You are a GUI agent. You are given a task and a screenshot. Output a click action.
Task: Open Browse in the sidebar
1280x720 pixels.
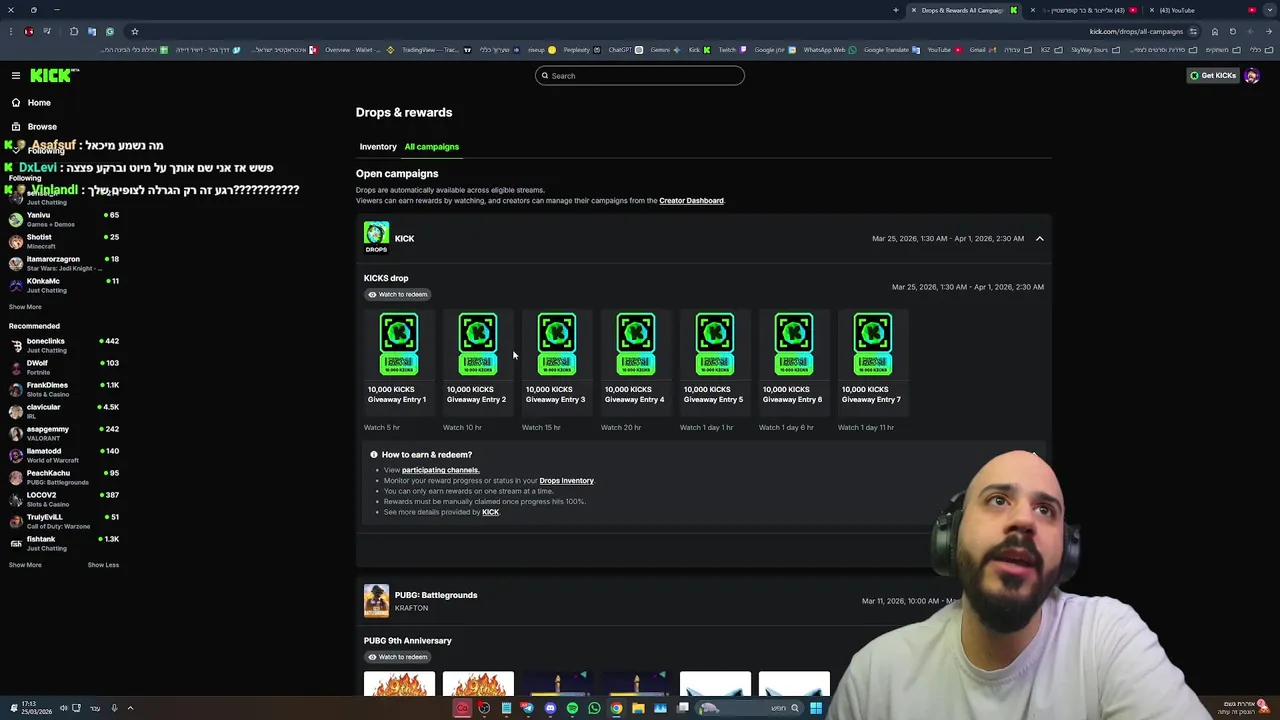(x=42, y=127)
